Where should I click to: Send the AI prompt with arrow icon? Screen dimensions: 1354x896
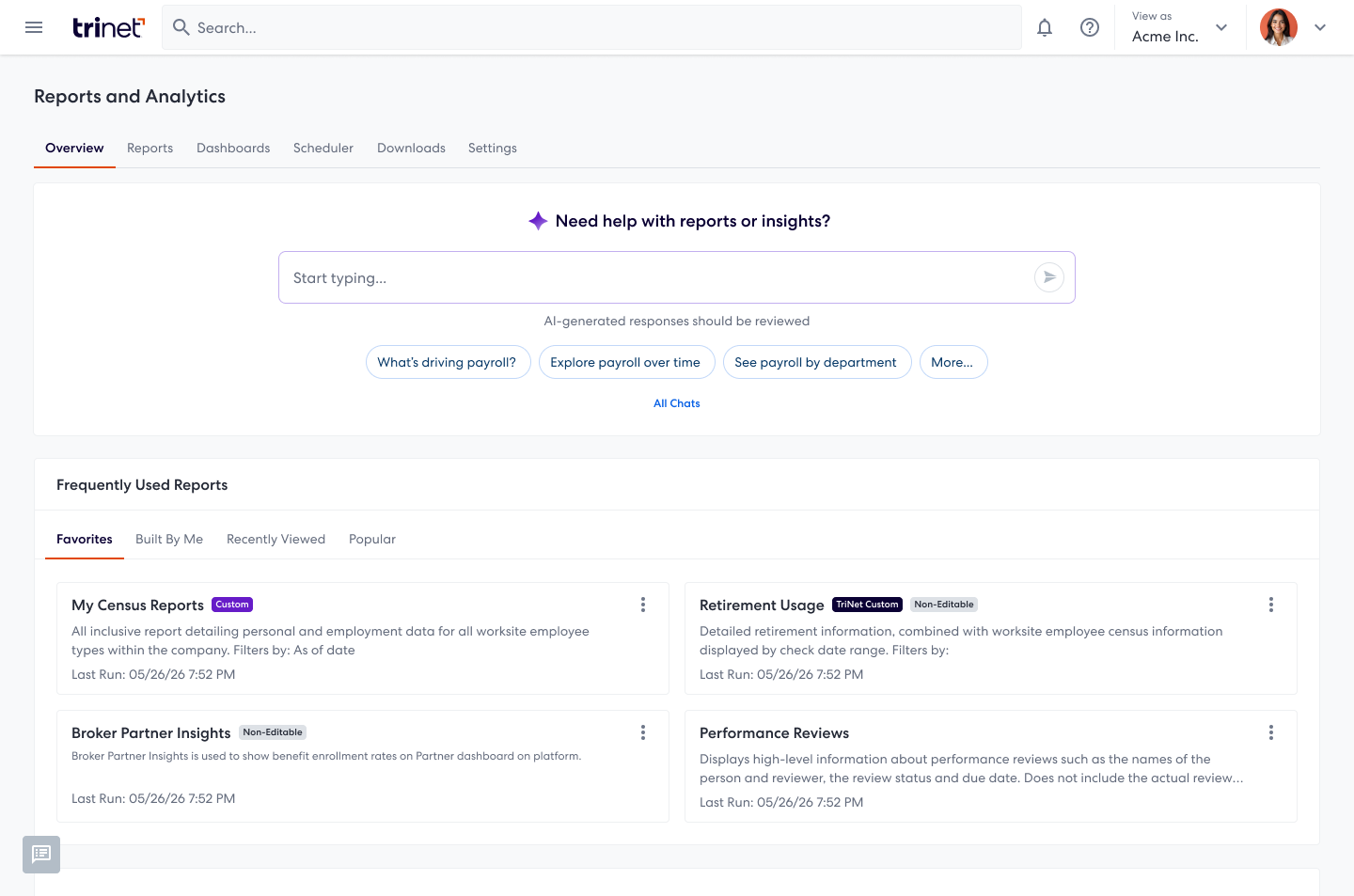click(1049, 277)
